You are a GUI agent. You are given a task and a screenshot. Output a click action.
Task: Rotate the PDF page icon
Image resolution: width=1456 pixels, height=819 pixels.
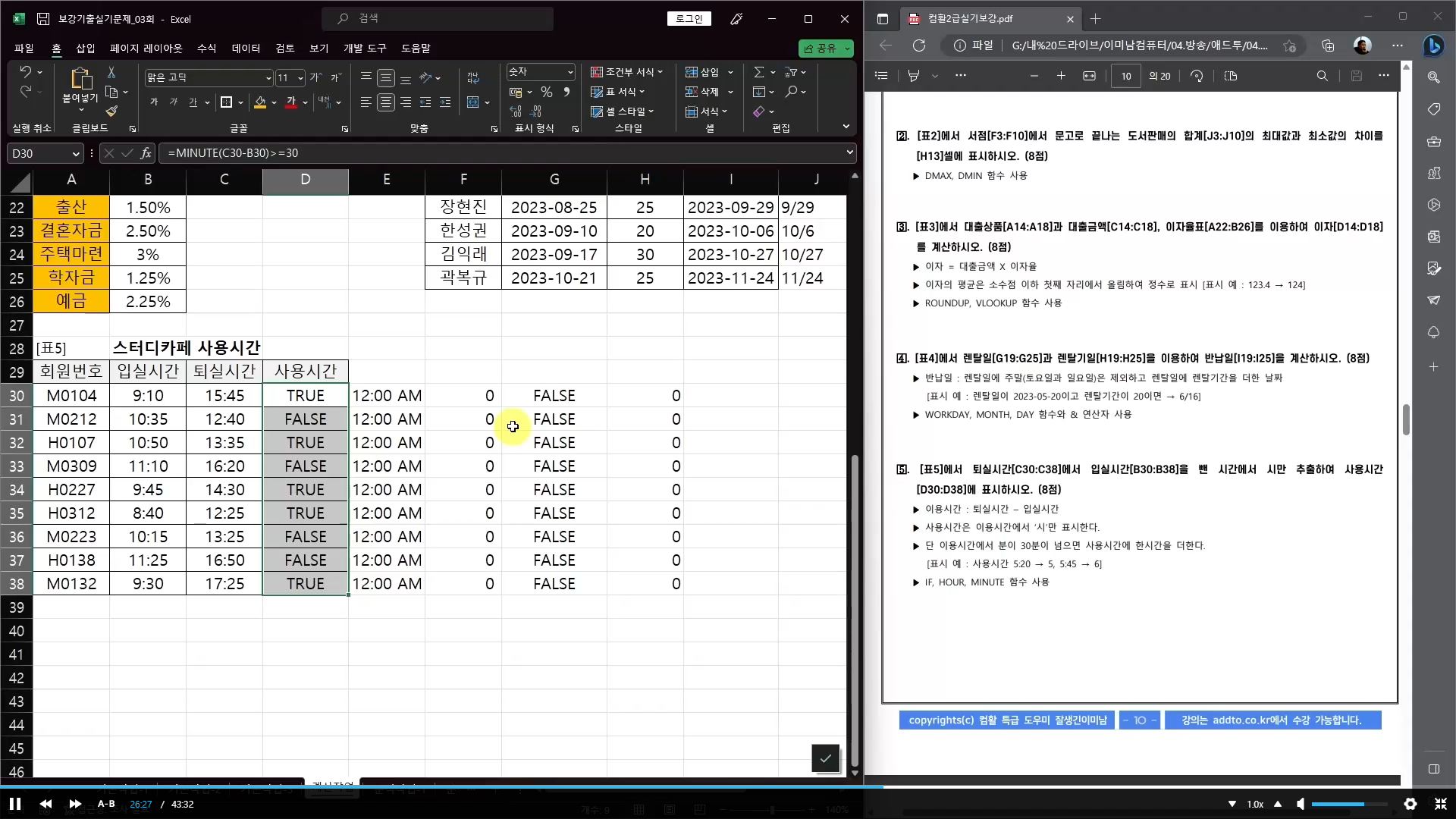point(1197,76)
